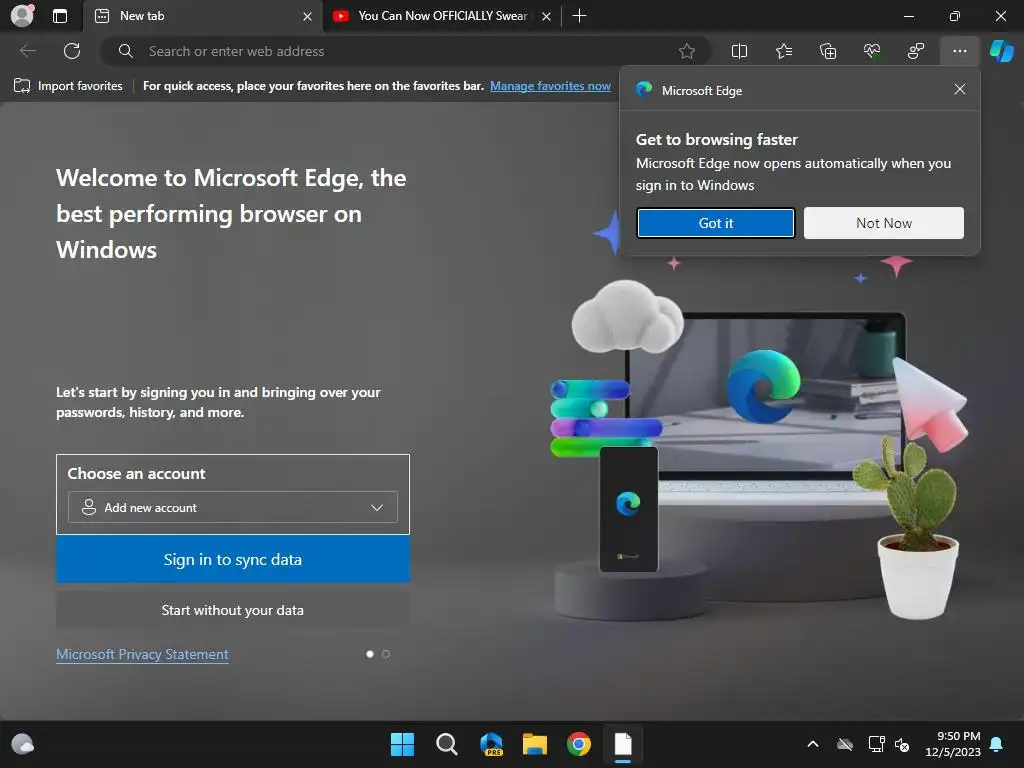
Task: Open the profile avatar menu
Action: [x=22, y=16]
